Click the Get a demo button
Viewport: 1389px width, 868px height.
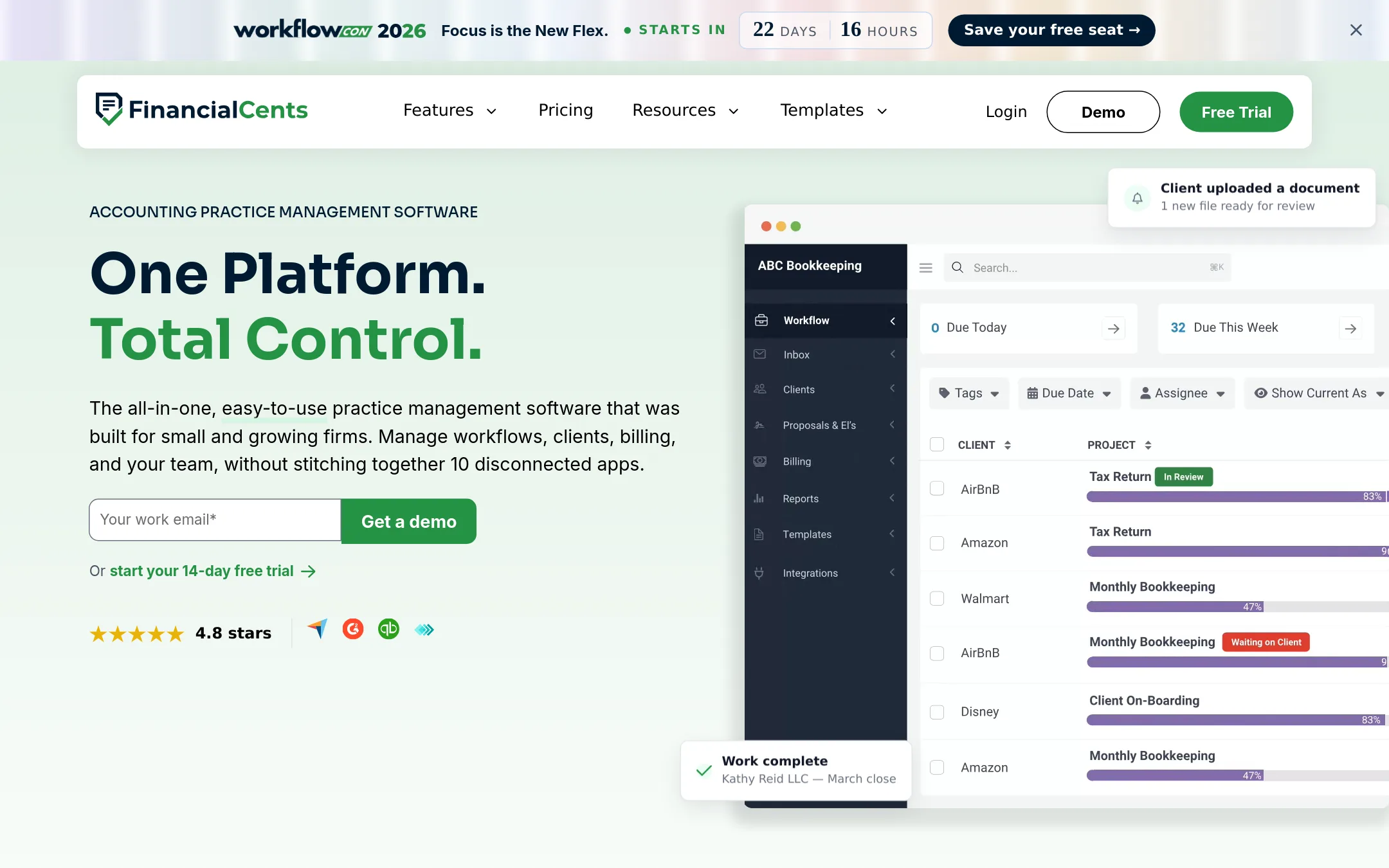[x=408, y=521]
